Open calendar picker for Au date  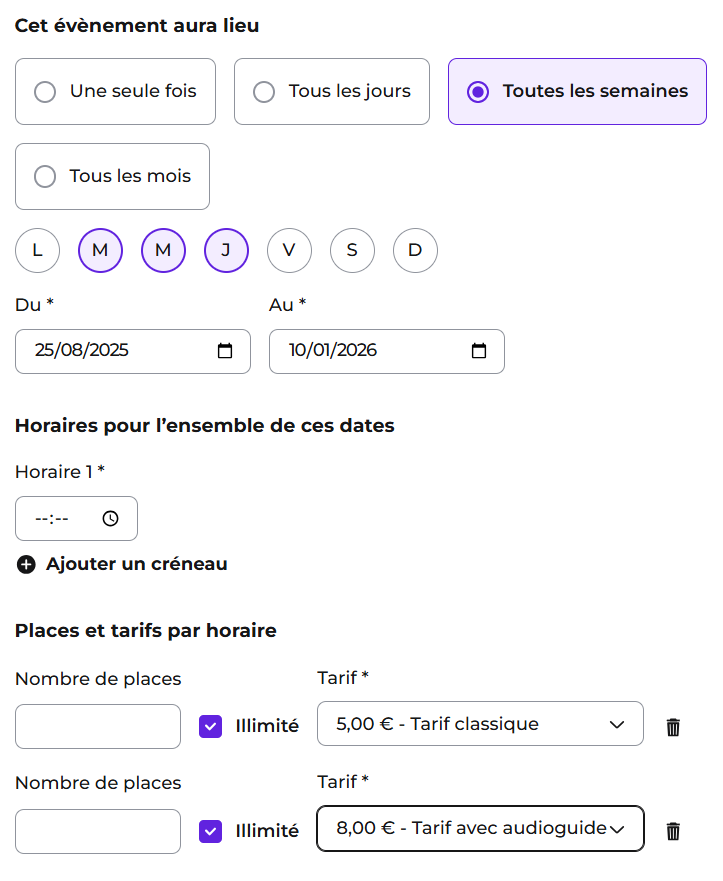point(479,351)
